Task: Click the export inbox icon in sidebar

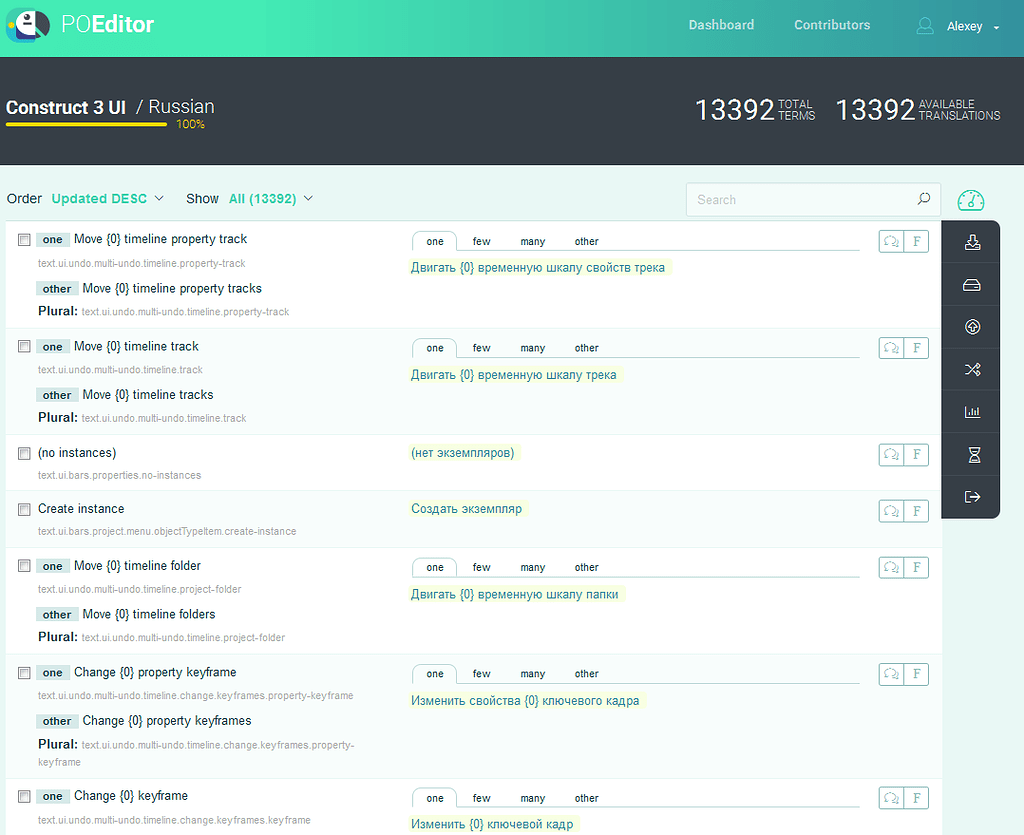Action: pos(970,284)
